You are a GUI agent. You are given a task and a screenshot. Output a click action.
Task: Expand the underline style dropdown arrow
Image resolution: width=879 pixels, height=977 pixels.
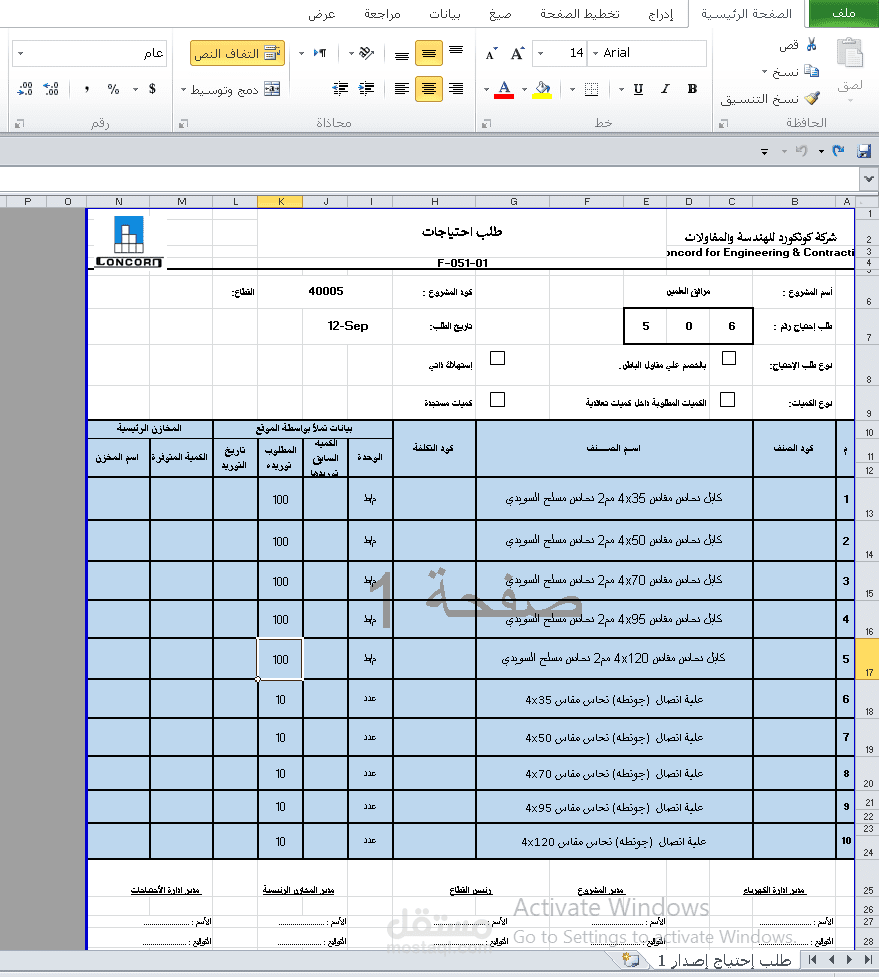coord(620,89)
